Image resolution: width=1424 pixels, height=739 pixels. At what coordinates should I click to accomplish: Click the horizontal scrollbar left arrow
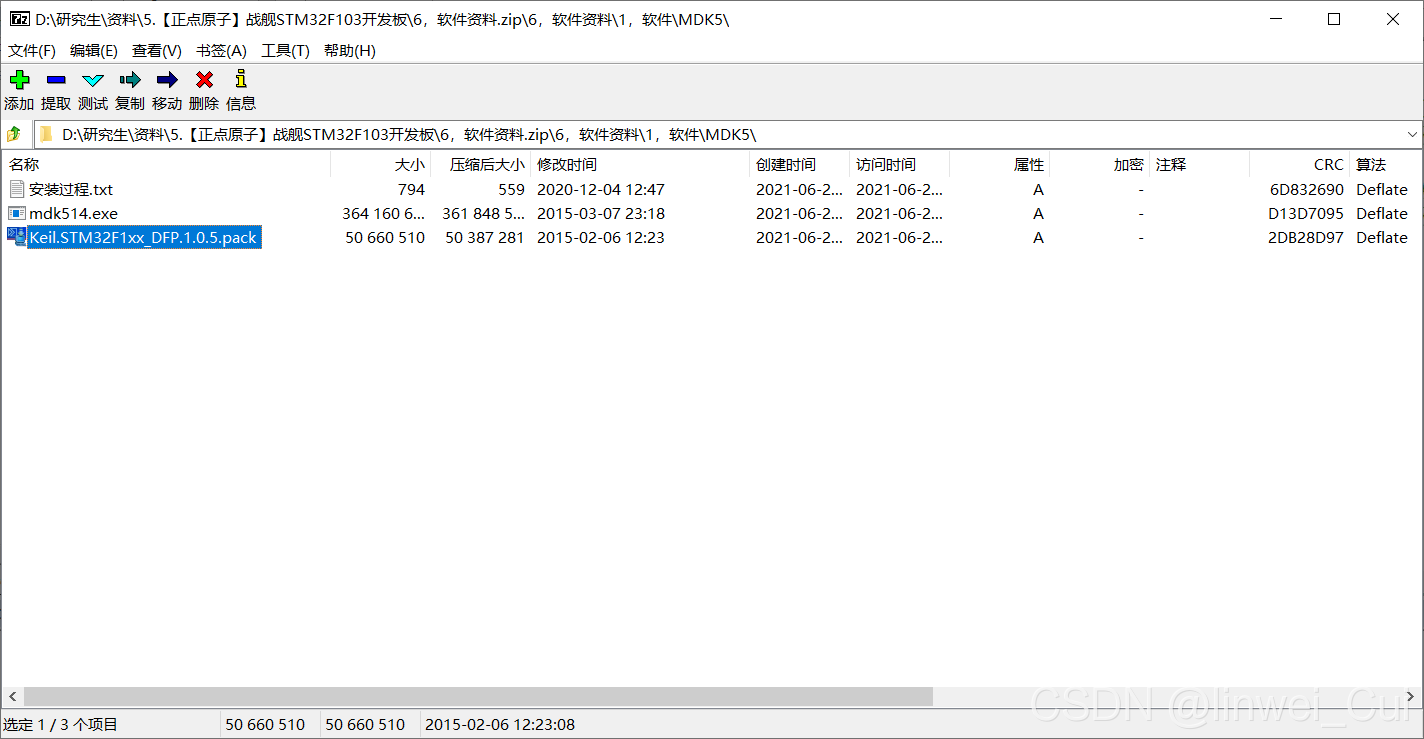point(12,696)
